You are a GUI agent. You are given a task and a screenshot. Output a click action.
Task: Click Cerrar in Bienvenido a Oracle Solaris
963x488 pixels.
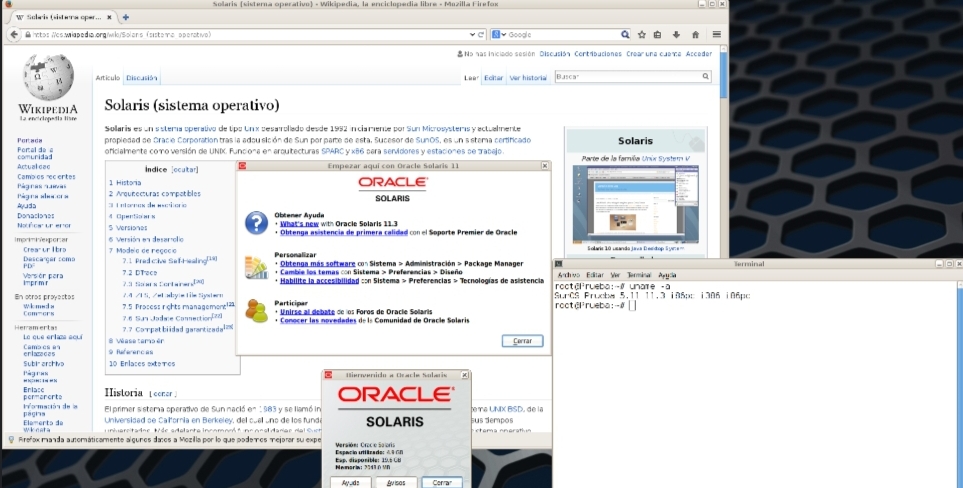[x=442, y=482]
